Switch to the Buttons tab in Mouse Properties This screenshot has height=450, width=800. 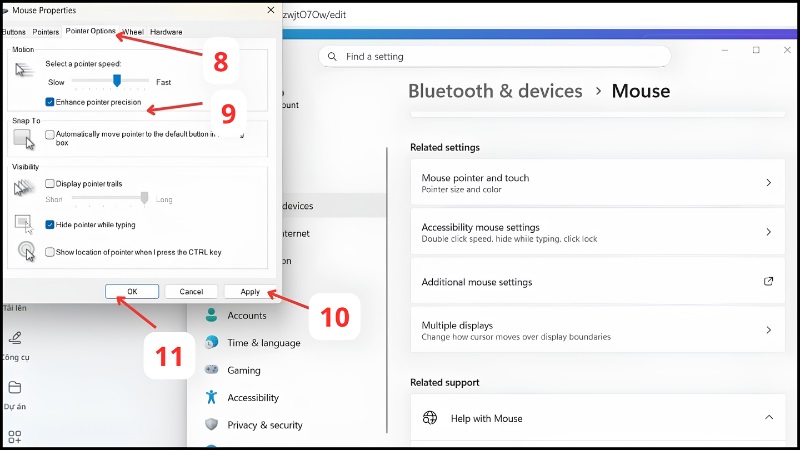(x=14, y=32)
